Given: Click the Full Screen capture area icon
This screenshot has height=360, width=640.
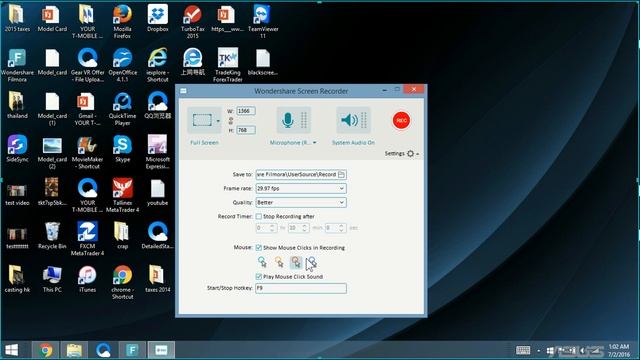Looking at the screenshot, I should [x=202, y=120].
